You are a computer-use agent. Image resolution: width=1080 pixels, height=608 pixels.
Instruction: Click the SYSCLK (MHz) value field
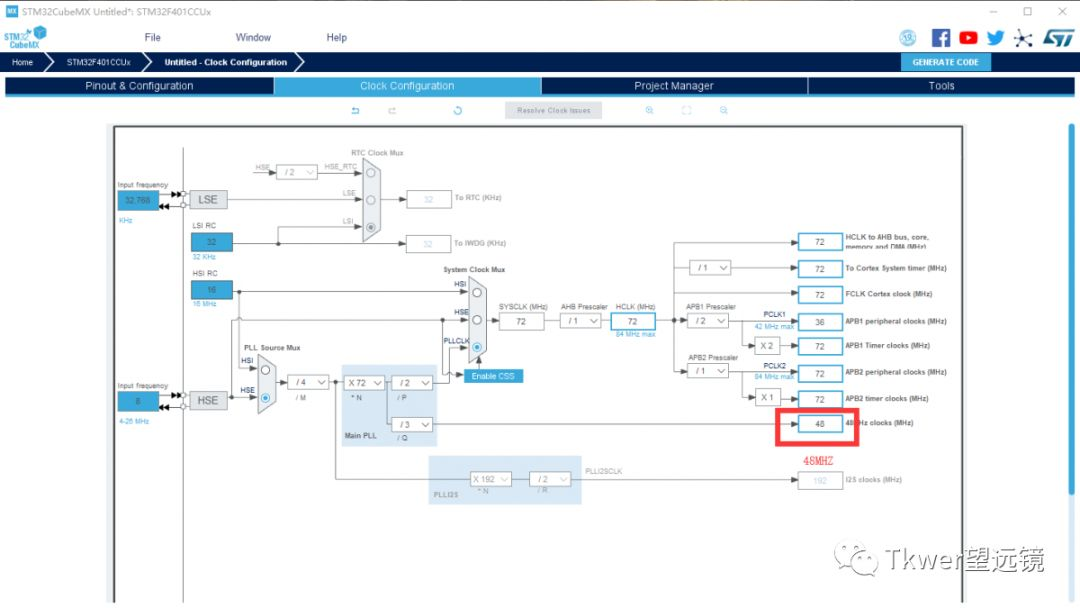[521, 321]
